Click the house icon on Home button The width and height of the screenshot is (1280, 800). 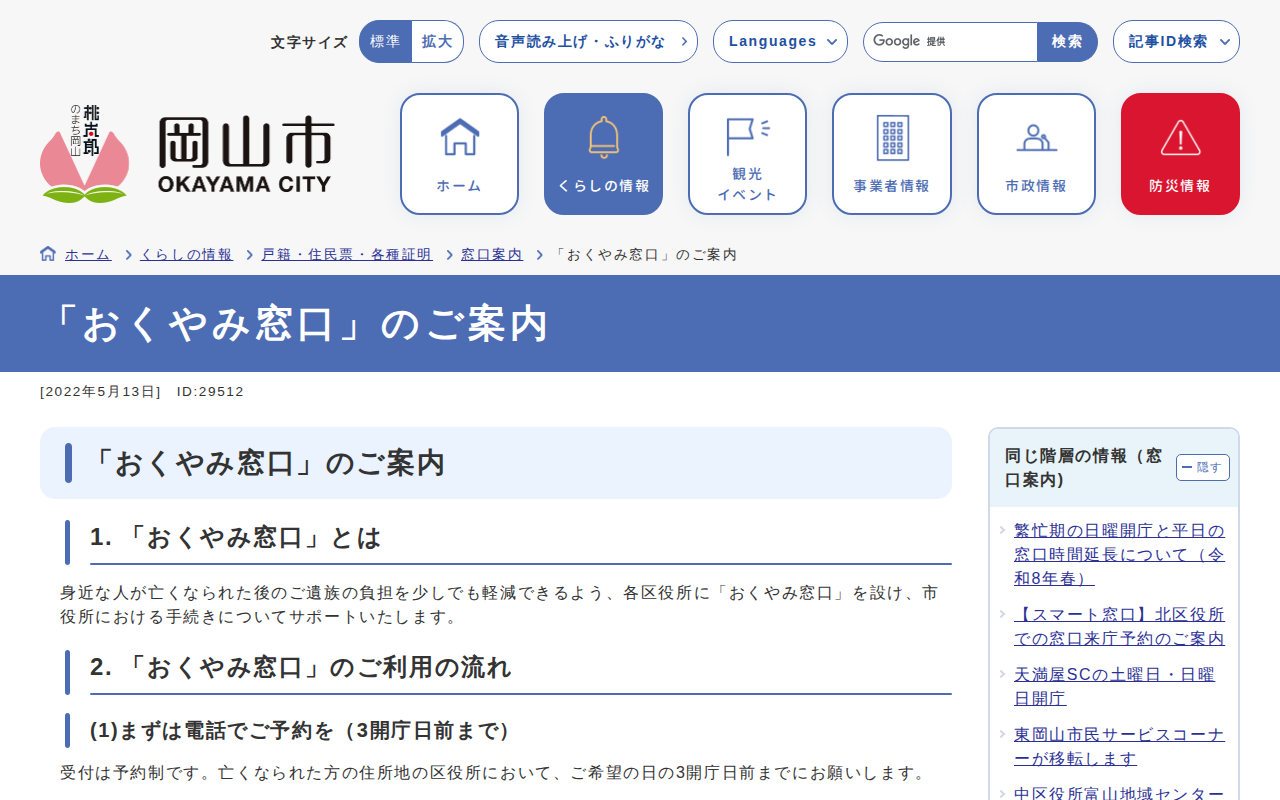[459, 138]
